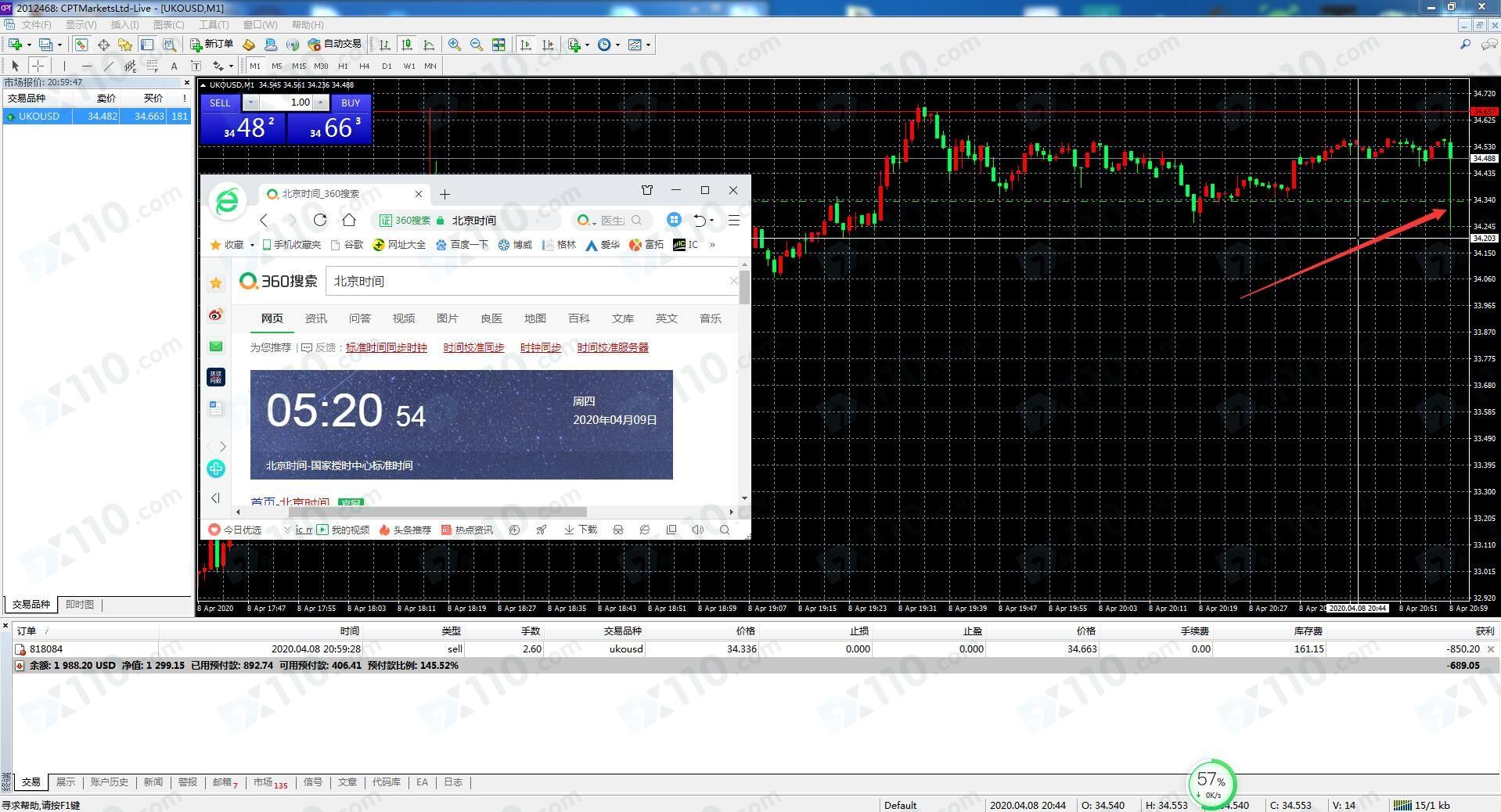The width and height of the screenshot is (1501, 812).
Task: Expand the new chart dropdown arrow
Action: (x=28, y=45)
